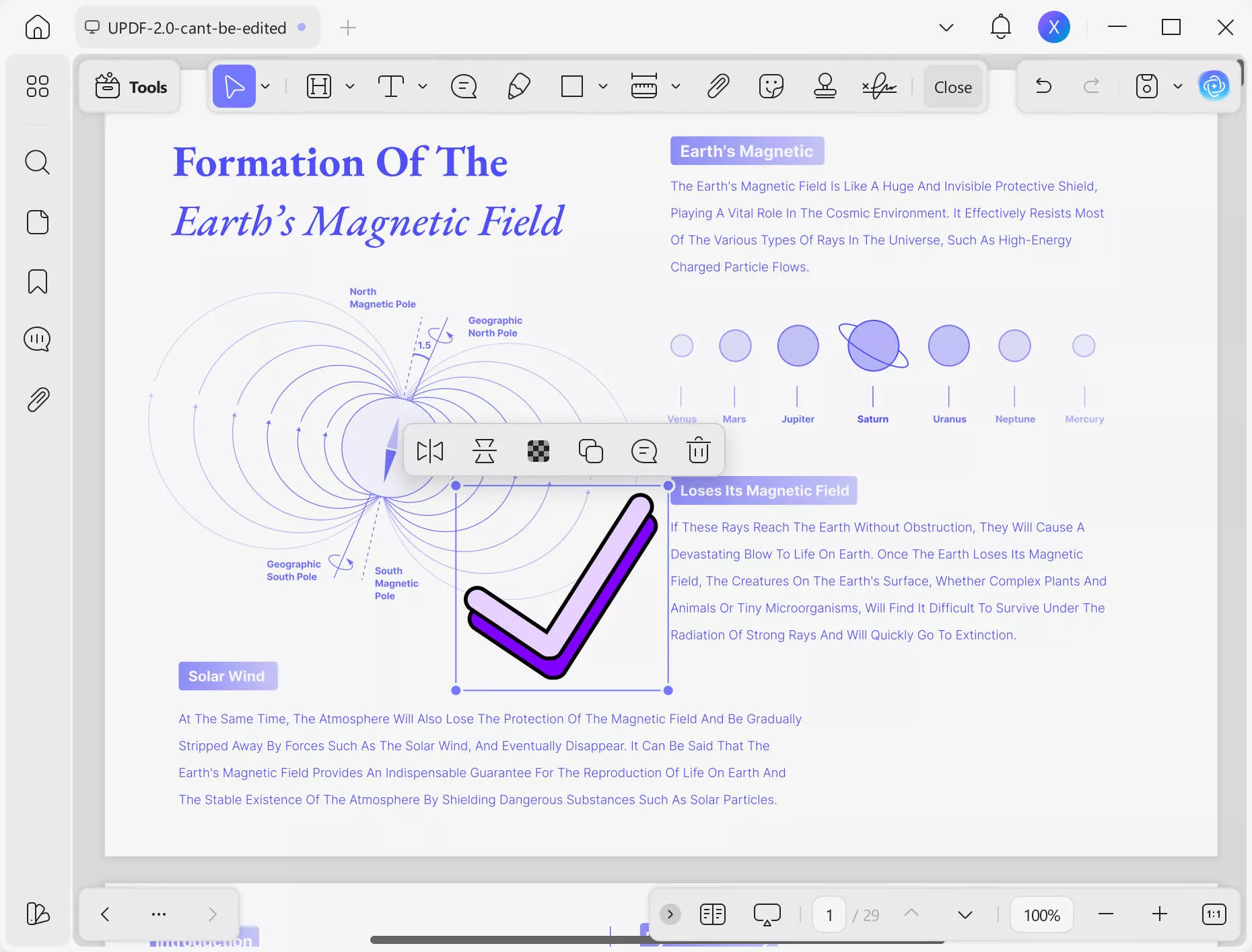Viewport: 1252px width, 952px height.
Task: Expand the Text tool options arrow
Action: [x=423, y=86]
